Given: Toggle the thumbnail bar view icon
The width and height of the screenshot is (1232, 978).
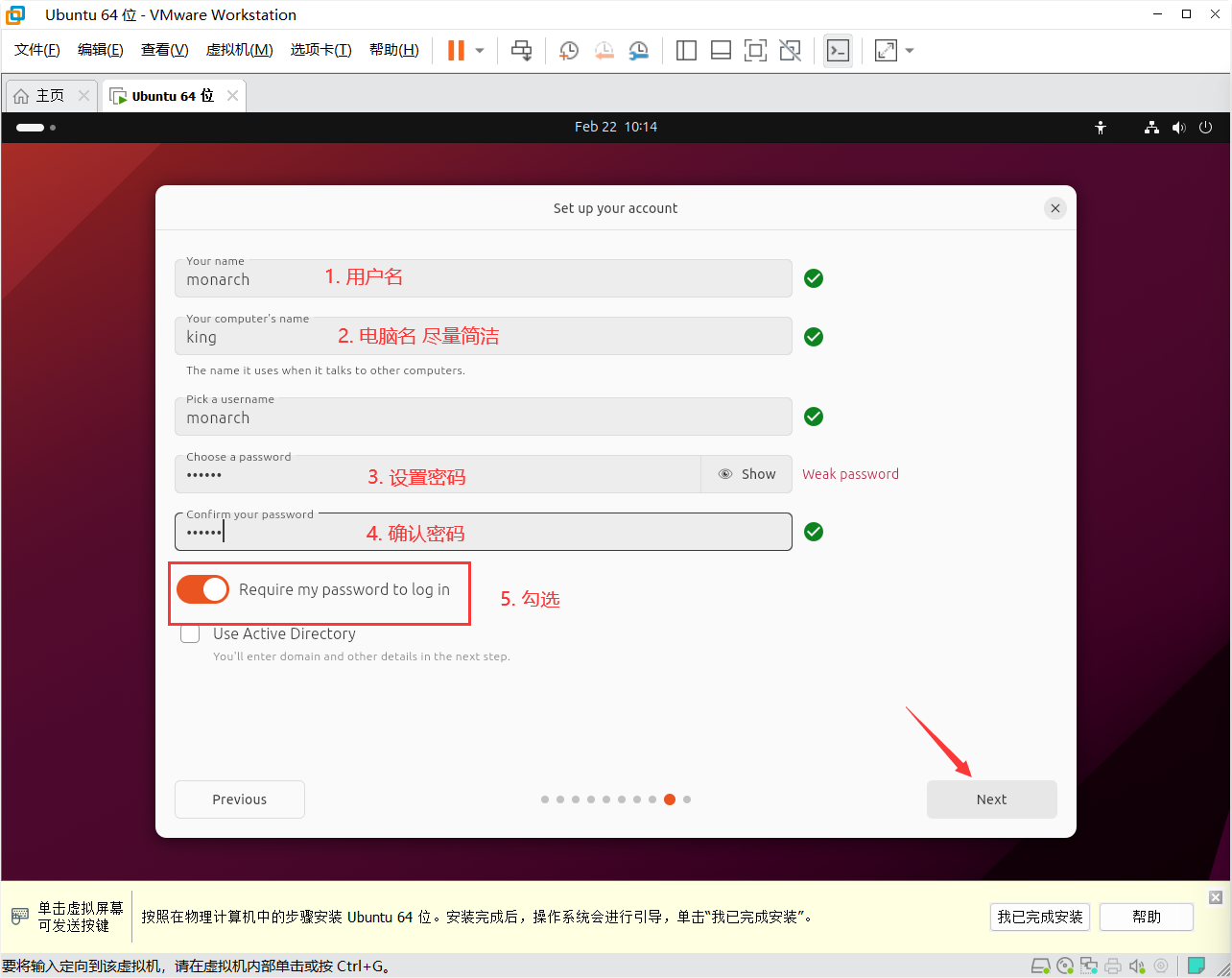Looking at the screenshot, I should [721, 51].
